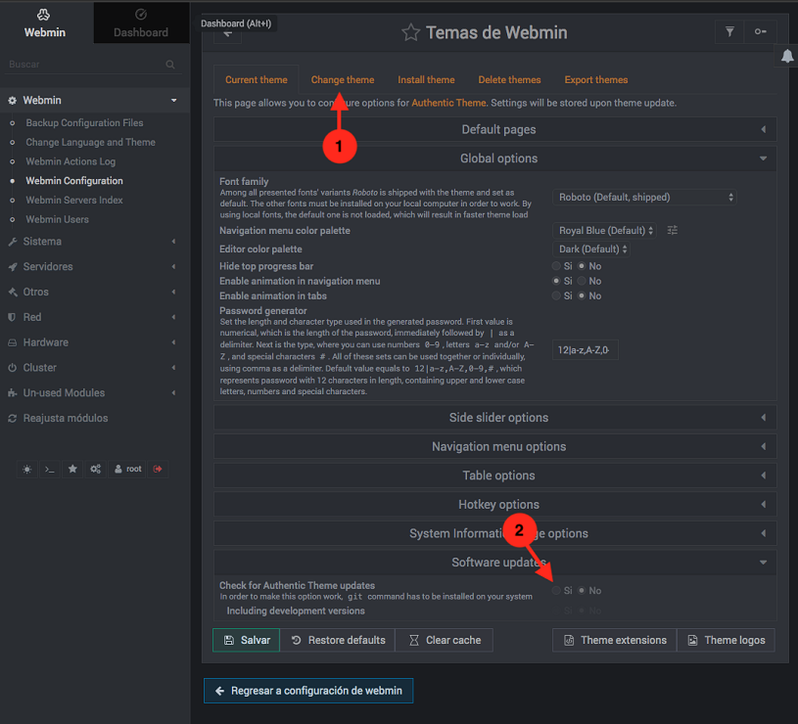Toggle night mode sun icon
Screen dimensions: 798x724
point(27,469)
